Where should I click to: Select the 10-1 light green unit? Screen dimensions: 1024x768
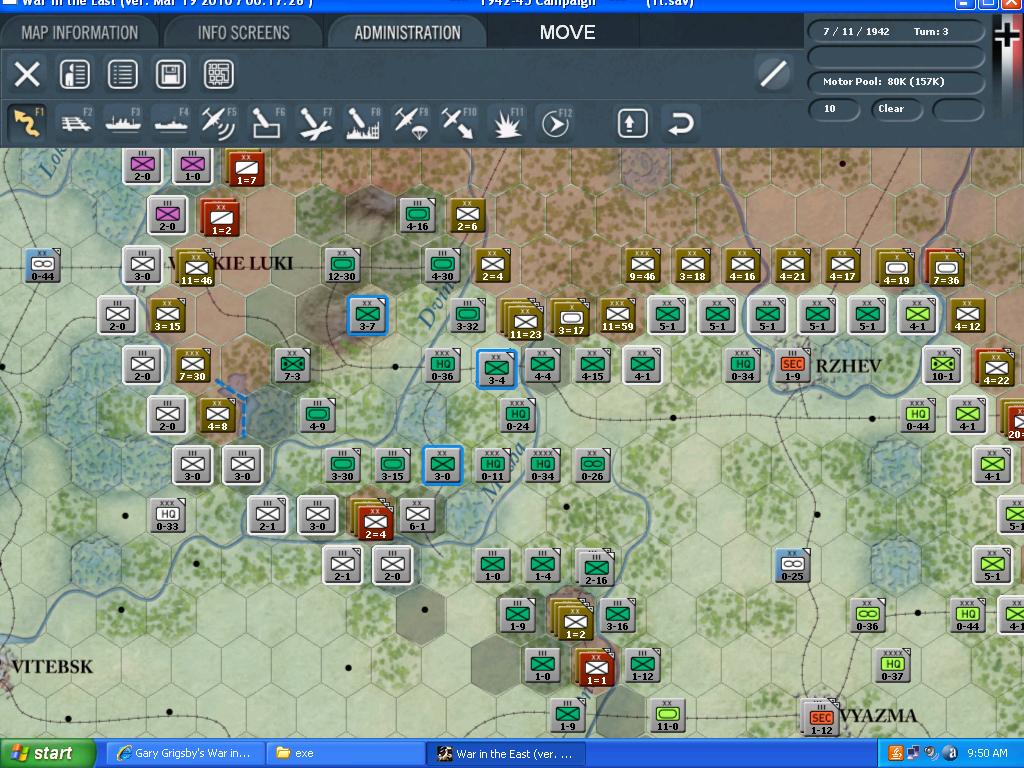pyautogui.click(x=942, y=366)
